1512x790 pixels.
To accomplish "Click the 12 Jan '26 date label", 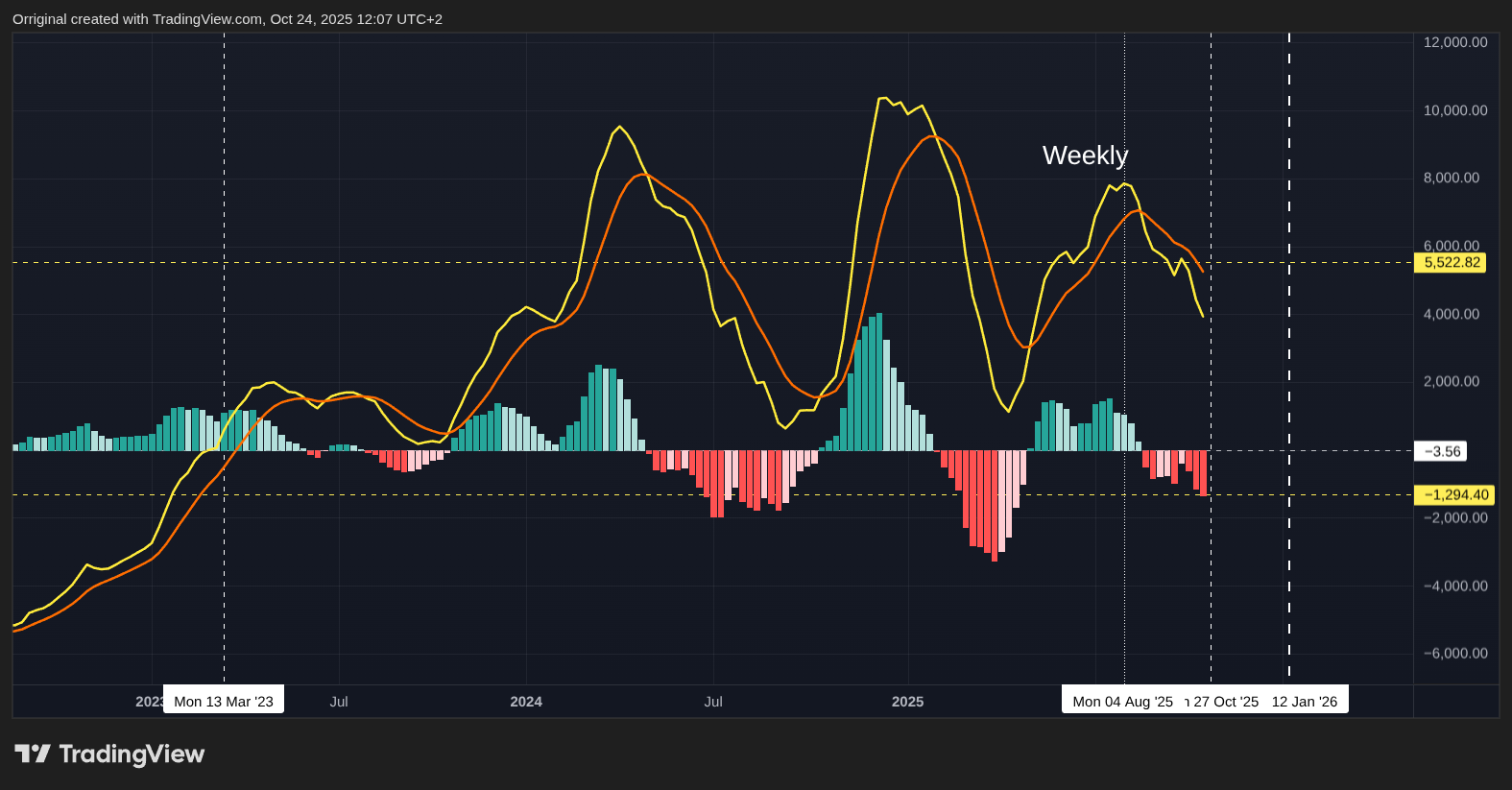I will point(1305,702).
